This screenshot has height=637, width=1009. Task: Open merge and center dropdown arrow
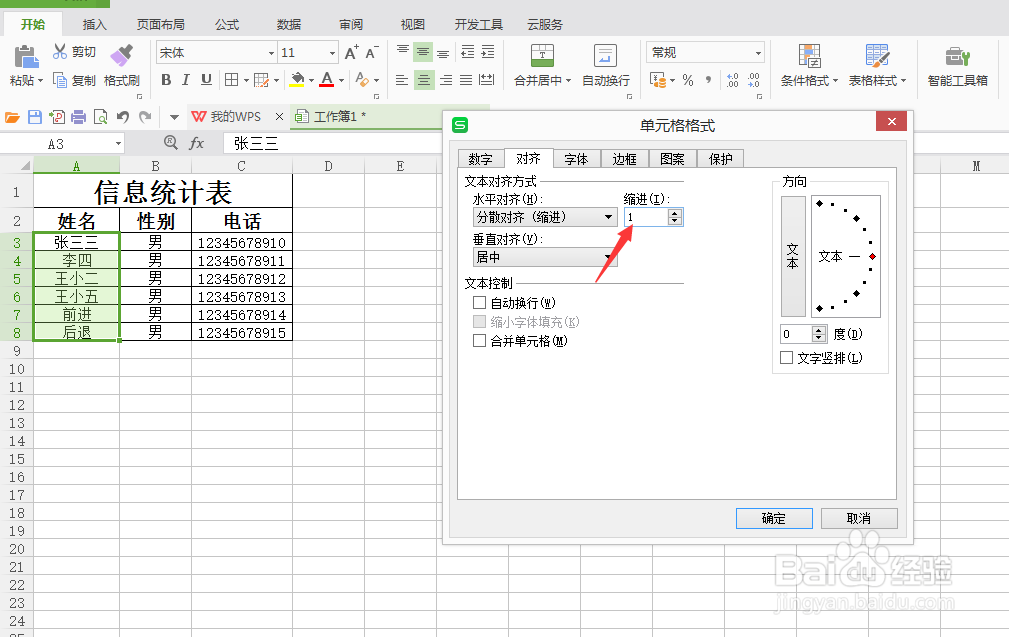(x=568, y=80)
